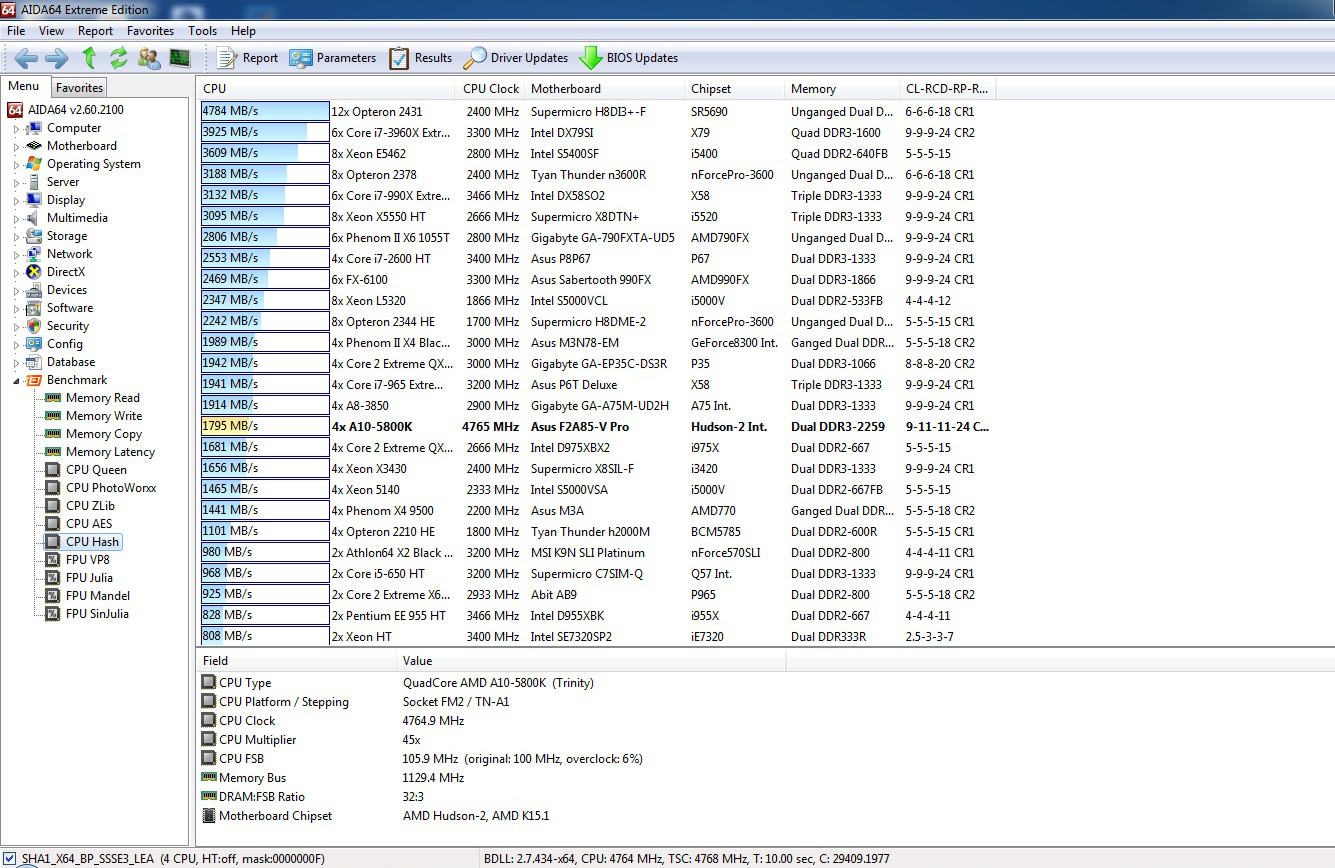Expand the Operating System node

coord(15,165)
